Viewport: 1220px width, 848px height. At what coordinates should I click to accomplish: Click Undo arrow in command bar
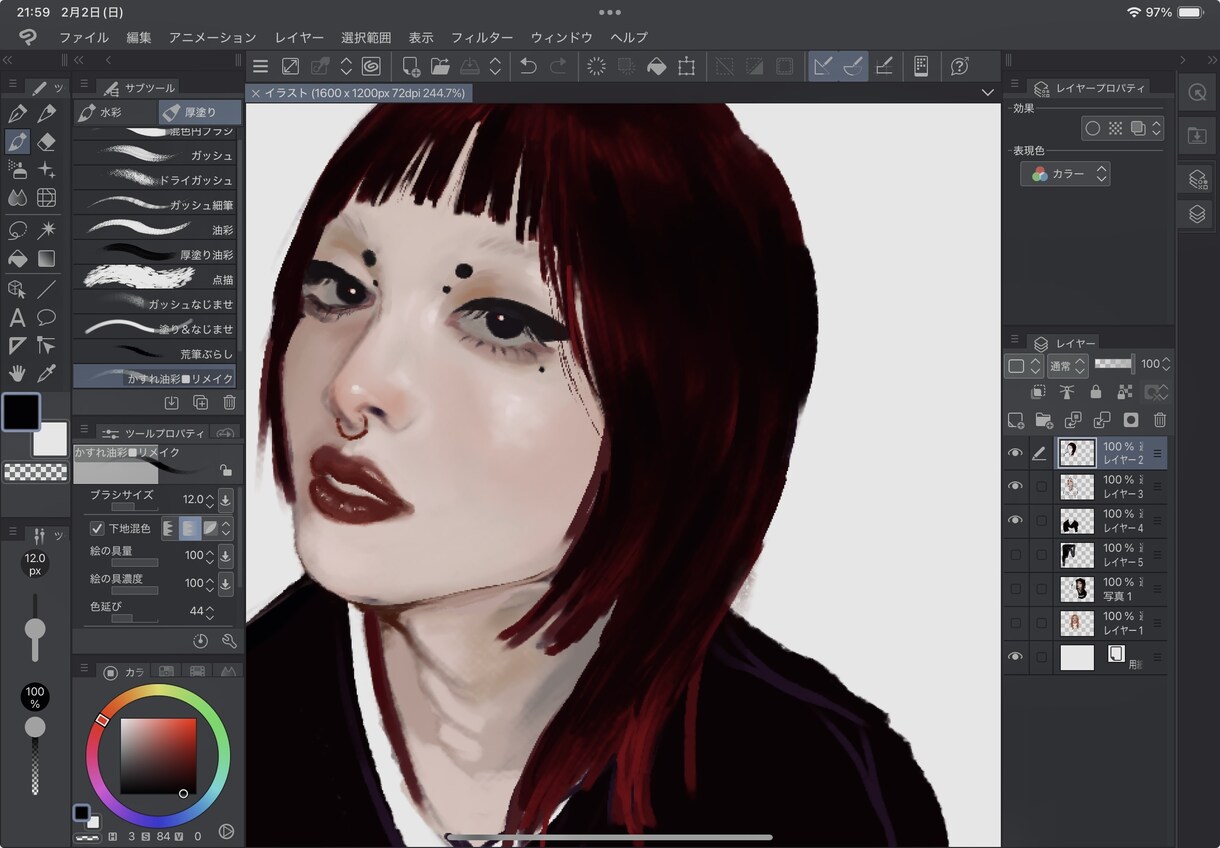[x=528, y=67]
